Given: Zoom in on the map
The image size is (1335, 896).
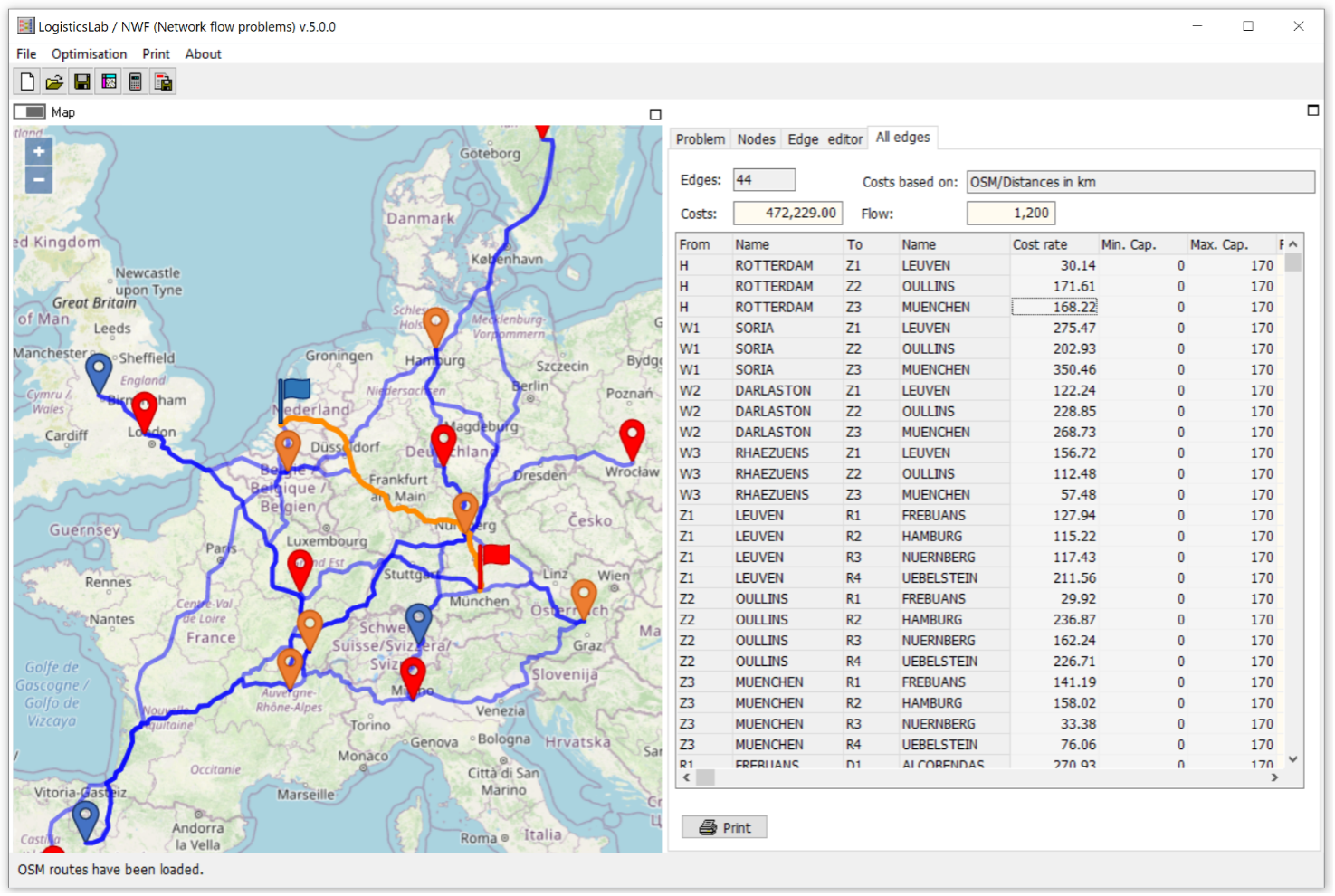Looking at the screenshot, I should tap(39, 152).
